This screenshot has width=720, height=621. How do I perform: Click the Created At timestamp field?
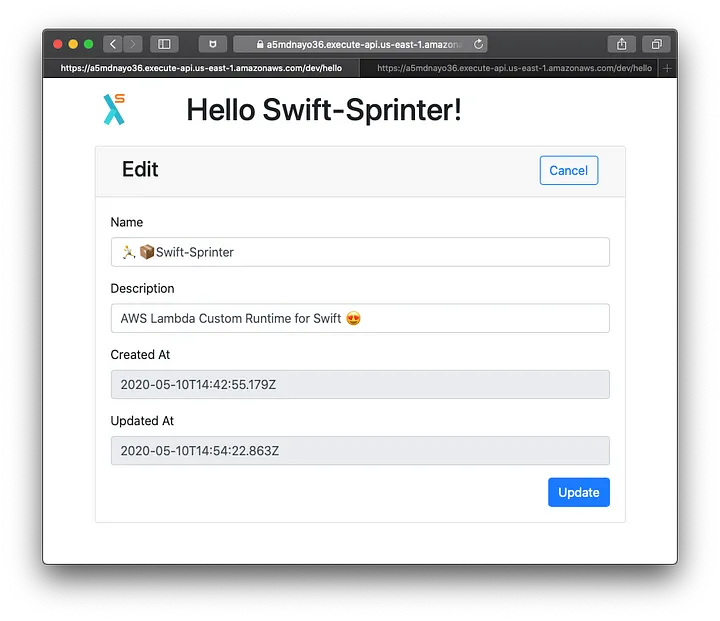pyautogui.click(x=360, y=384)
